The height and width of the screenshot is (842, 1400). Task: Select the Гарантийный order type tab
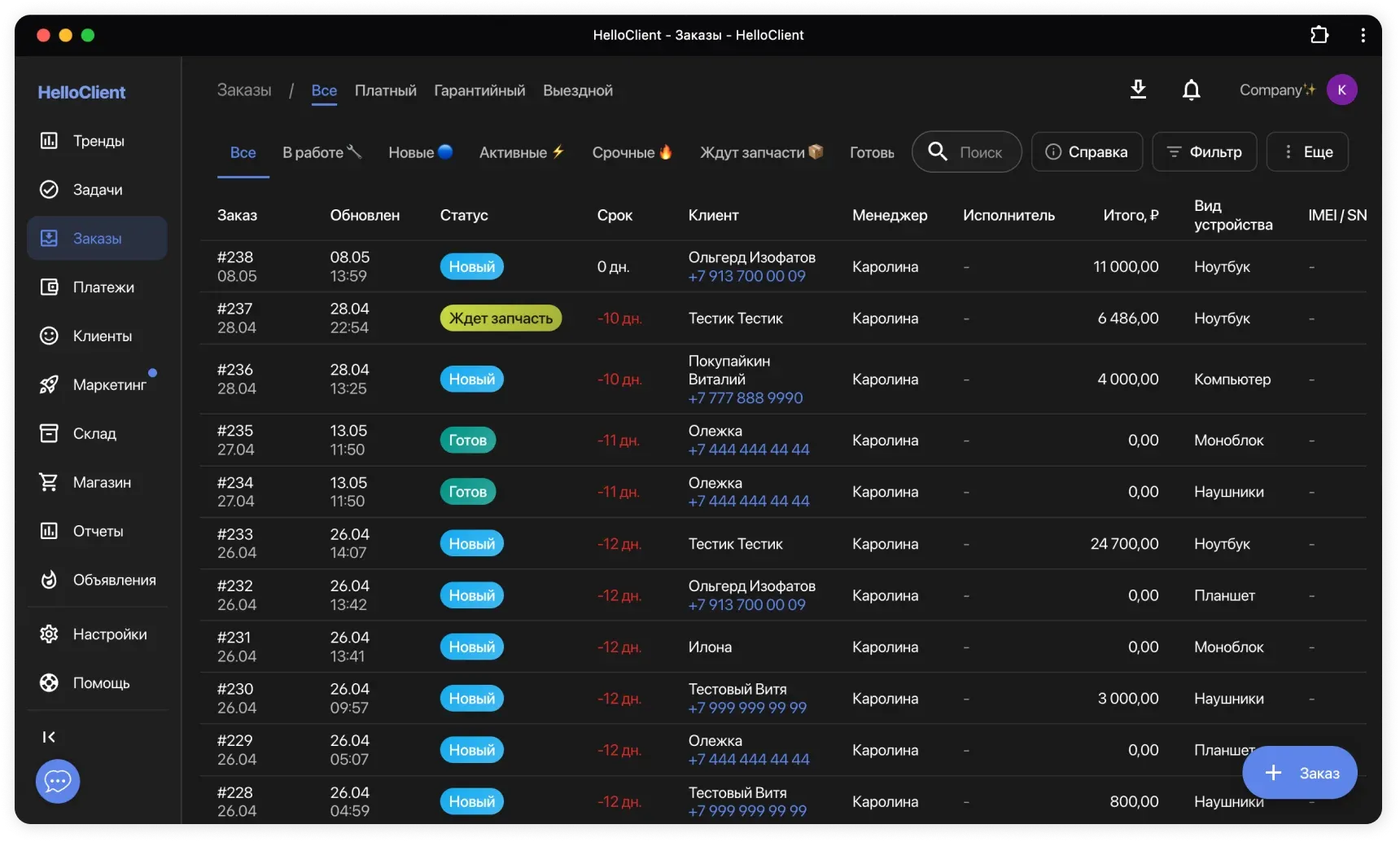pos(479,90)
